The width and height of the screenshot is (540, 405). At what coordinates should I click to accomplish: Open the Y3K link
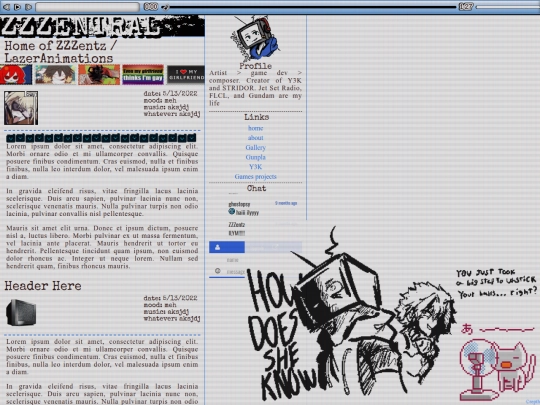[x=256, y=167]
